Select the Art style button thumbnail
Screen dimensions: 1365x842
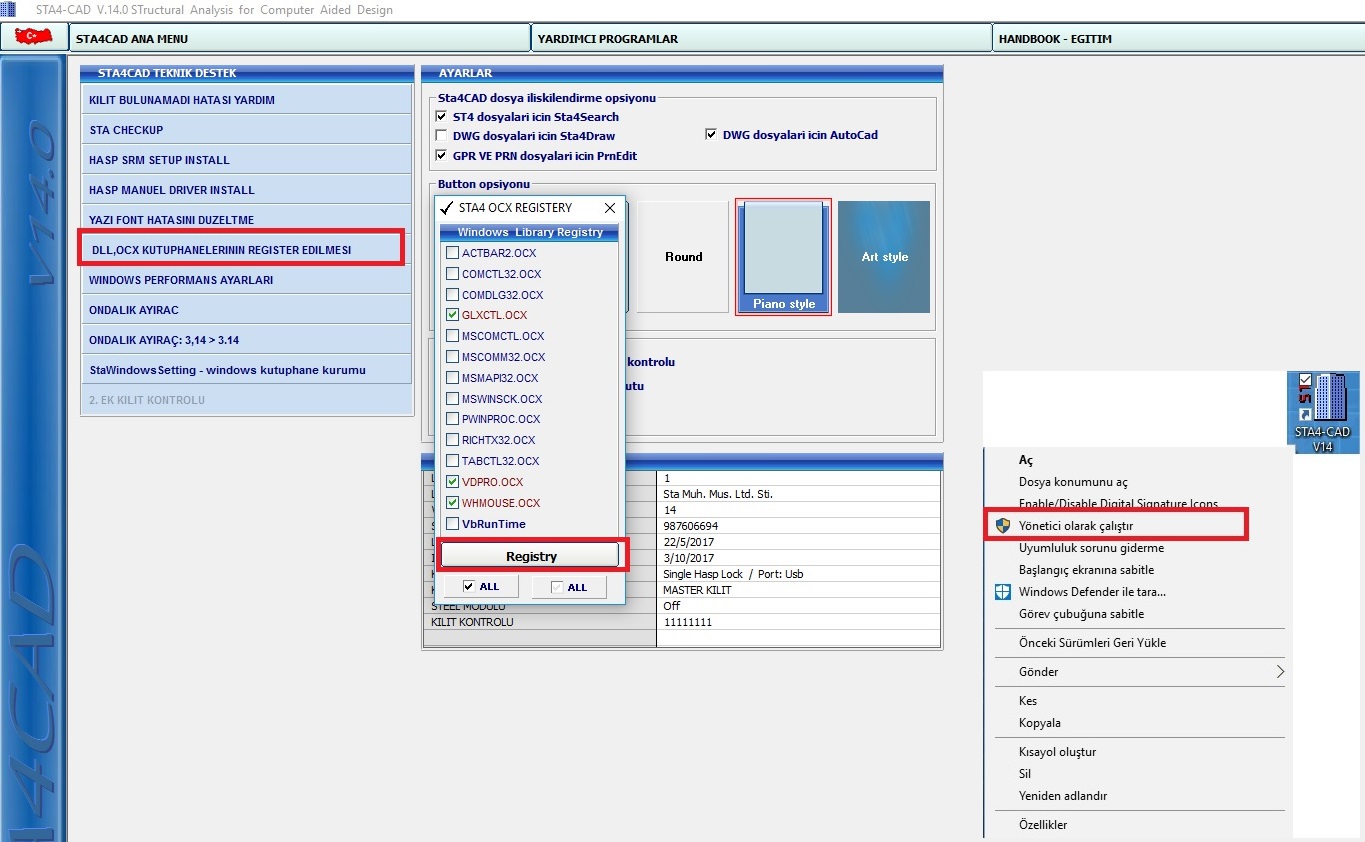click(x=884, y=257)
